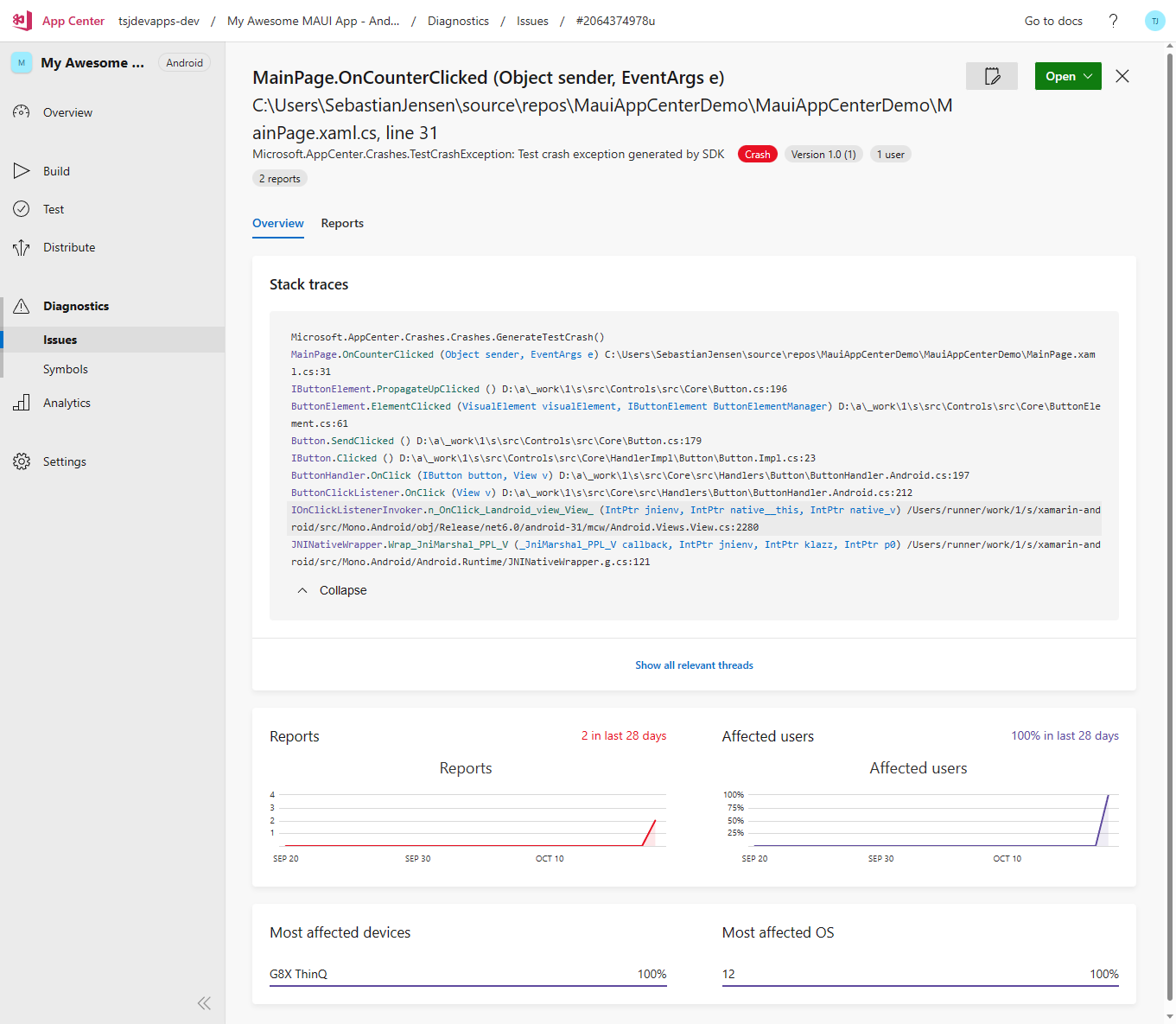Screen dimensions: 1176x1024
Task: Go to the Test section
Action: point(54,209)
